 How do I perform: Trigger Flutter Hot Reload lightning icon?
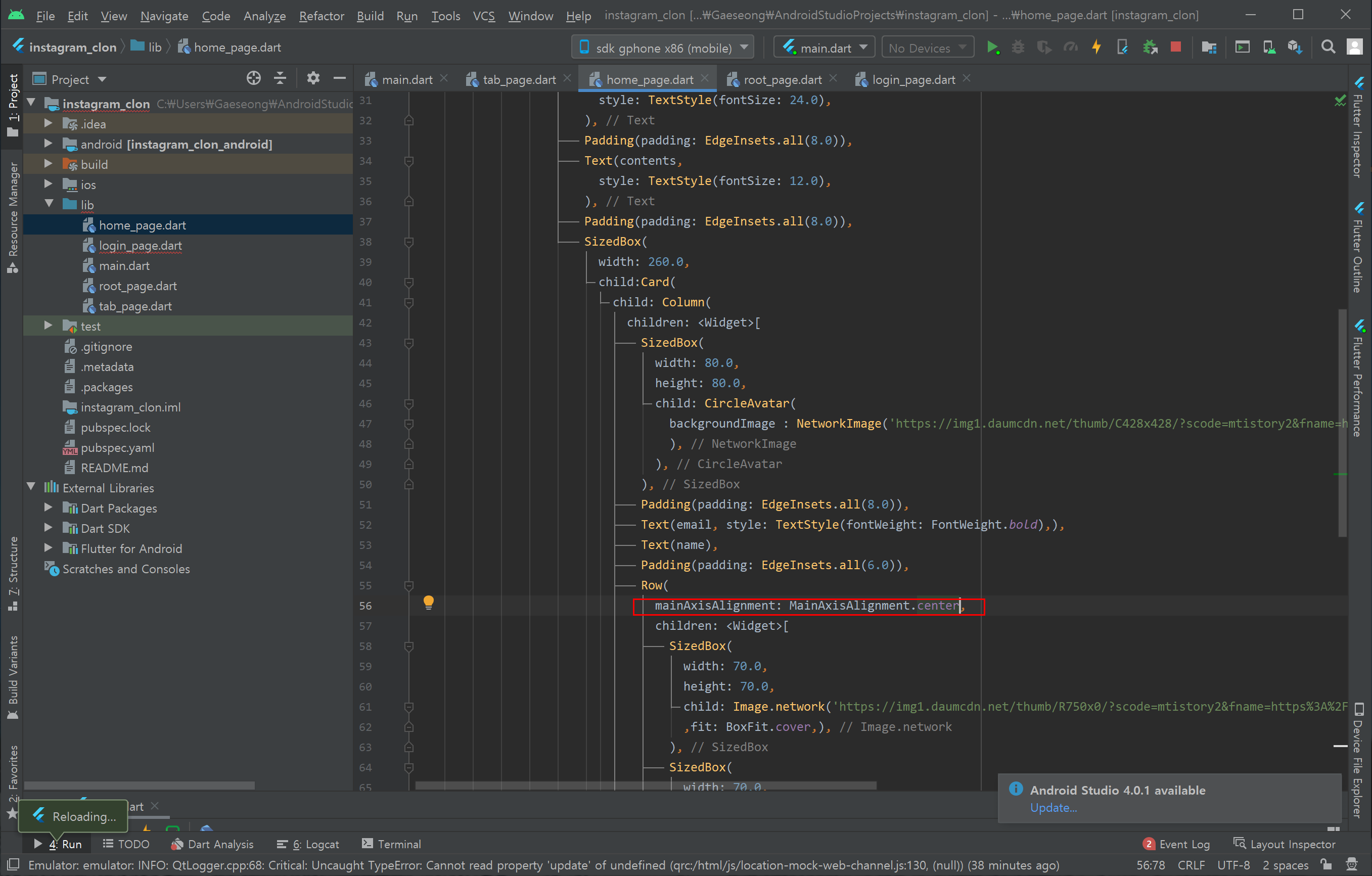coord(1096,48)
